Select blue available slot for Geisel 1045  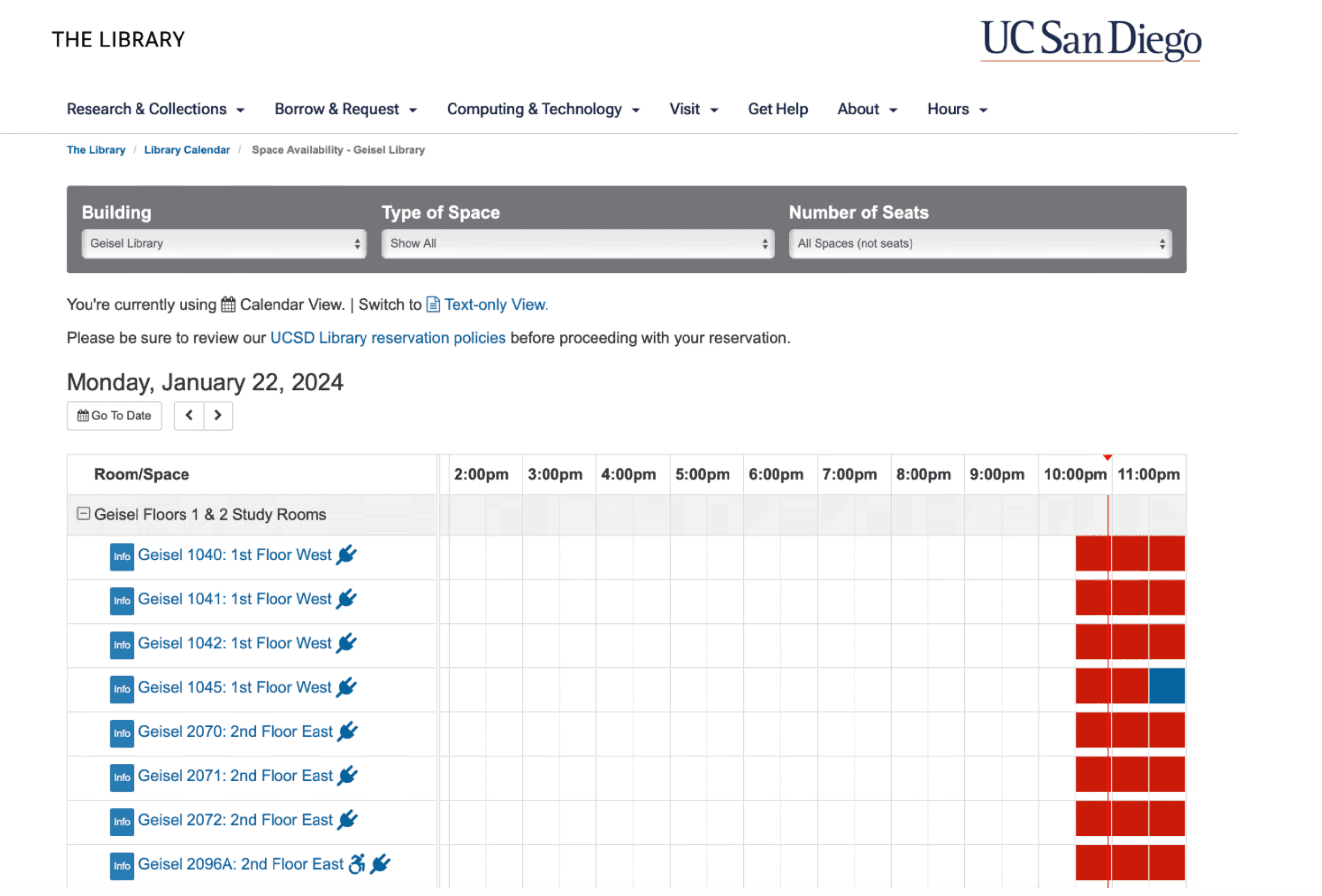pos(1167,686)
